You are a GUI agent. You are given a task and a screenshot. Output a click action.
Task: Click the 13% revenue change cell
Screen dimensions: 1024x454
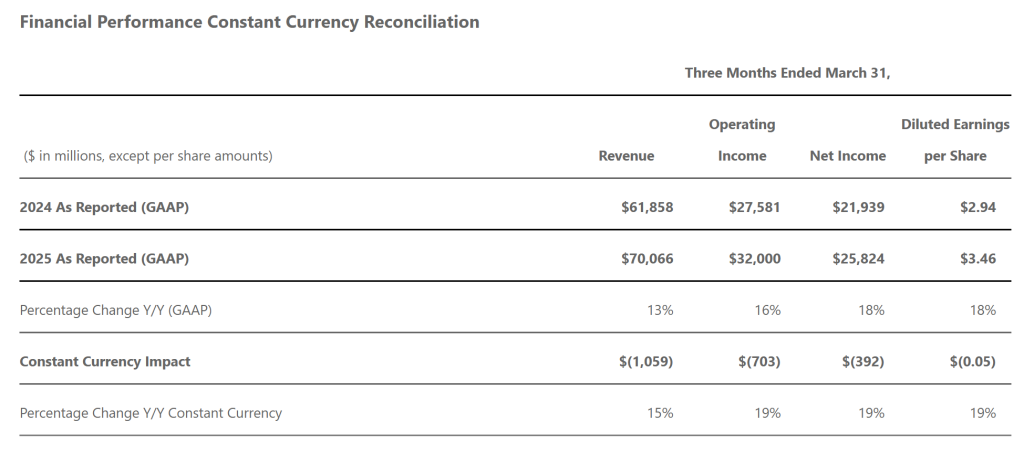coord(660,310)
